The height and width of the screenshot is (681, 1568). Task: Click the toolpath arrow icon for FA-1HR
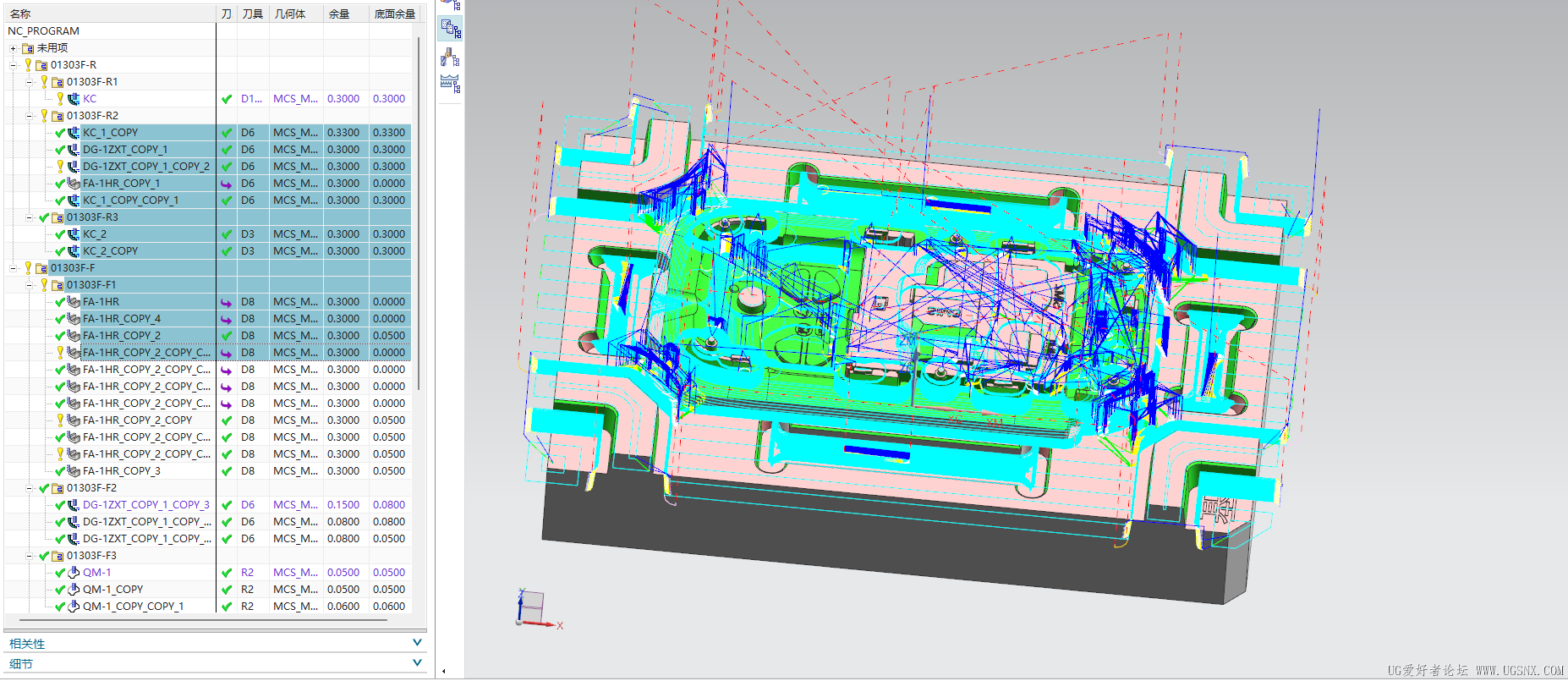(x=226, y=302)
